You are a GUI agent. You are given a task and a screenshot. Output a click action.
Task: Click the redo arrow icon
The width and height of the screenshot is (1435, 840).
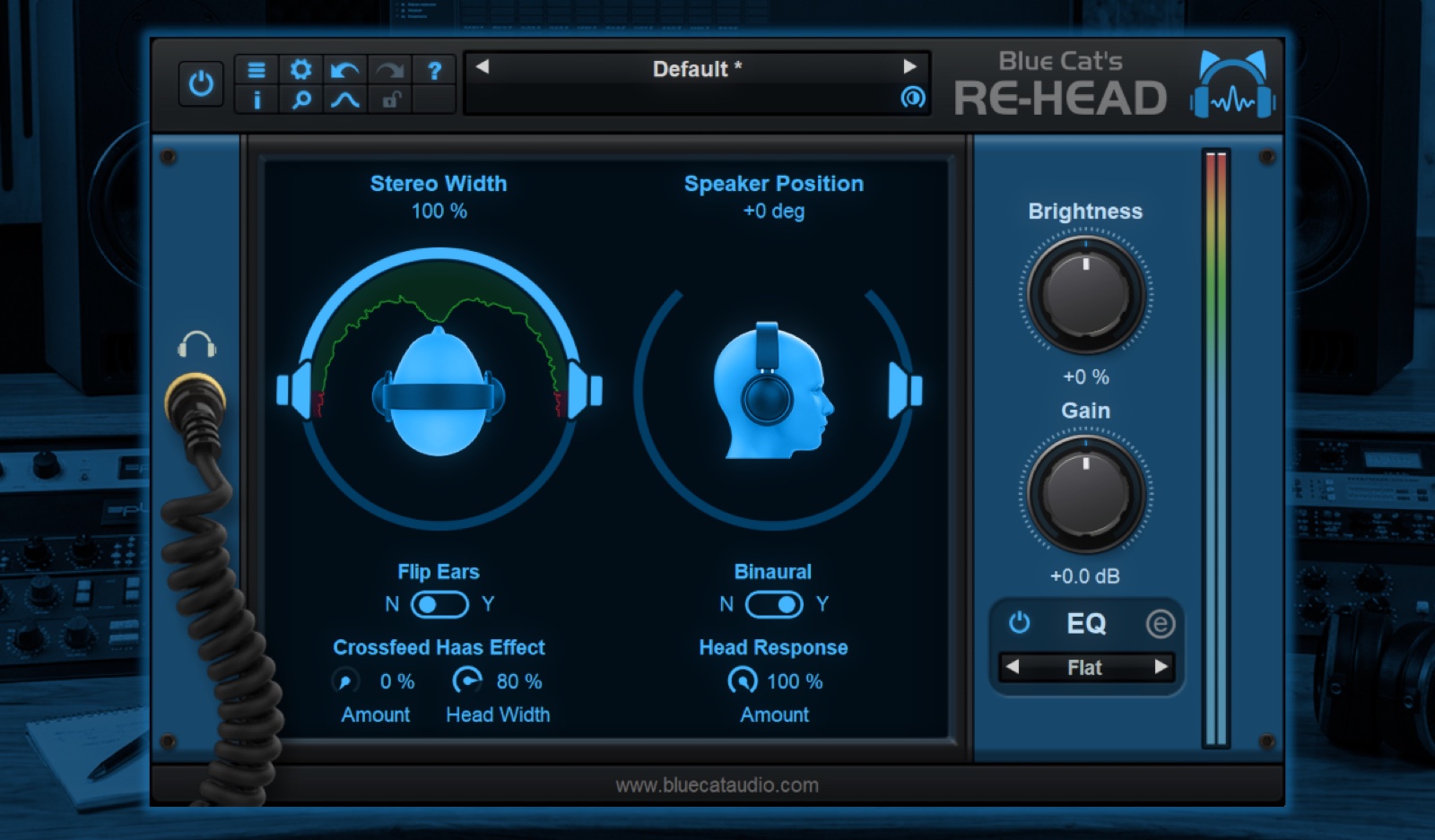coord(389,70)
